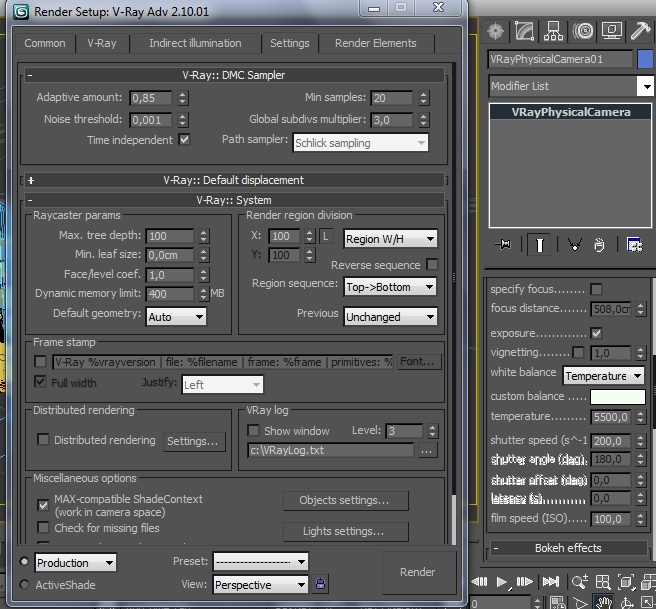Enable the Frame stamp checkbox
The width and height of the screenshot is (656, 609).
[41, 361]
